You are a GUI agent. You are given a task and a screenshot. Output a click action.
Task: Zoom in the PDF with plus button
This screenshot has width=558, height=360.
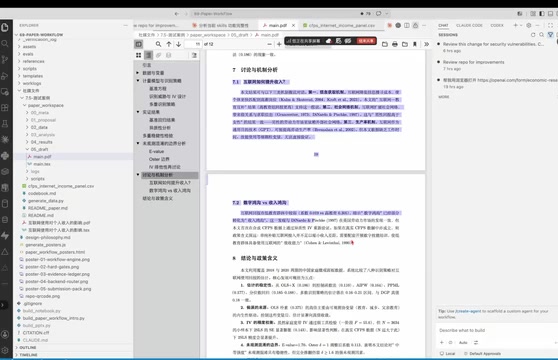pos(279,44)
